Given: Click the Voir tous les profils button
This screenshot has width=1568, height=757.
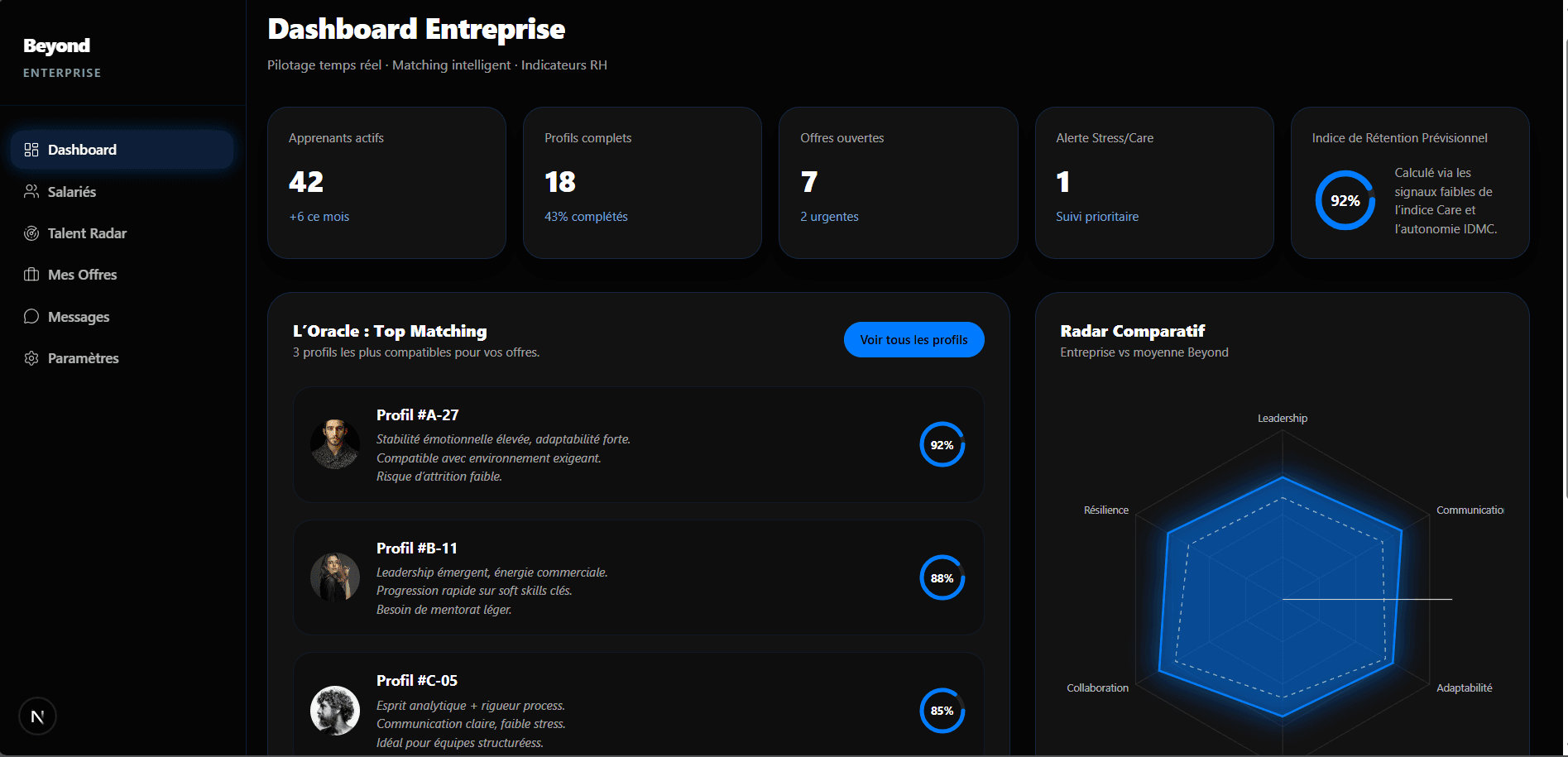Looking at the screenshot, I should pos(913,339).
